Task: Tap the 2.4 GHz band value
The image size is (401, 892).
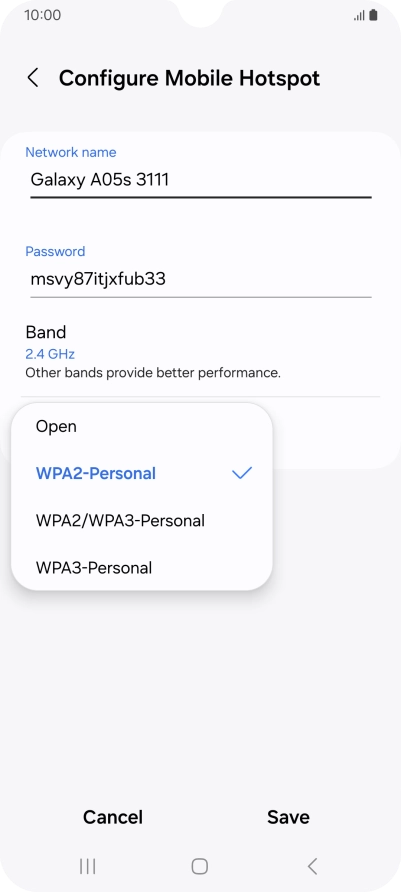Action: pyautogui.click(x=50, y=354)
